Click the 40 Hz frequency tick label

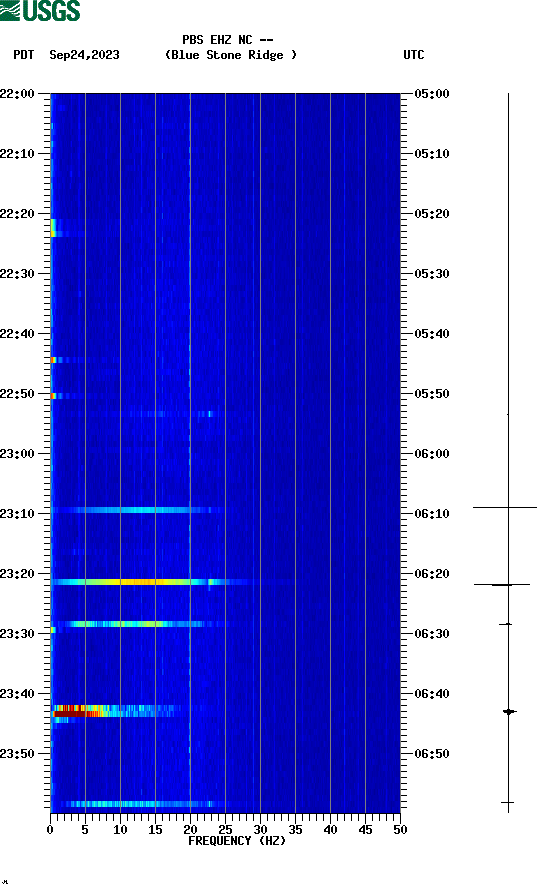coord(330,830)
